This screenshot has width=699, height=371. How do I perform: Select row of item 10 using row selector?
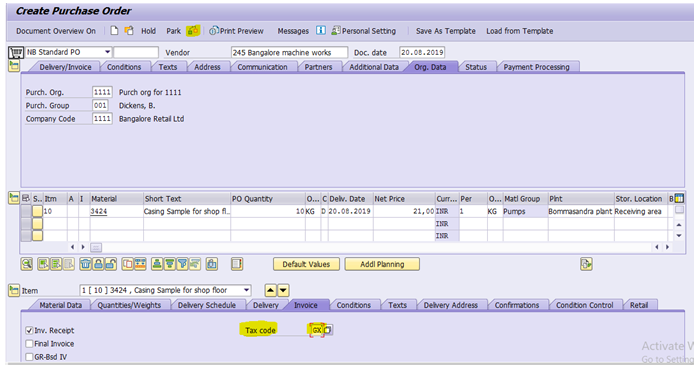click(26, 211)
